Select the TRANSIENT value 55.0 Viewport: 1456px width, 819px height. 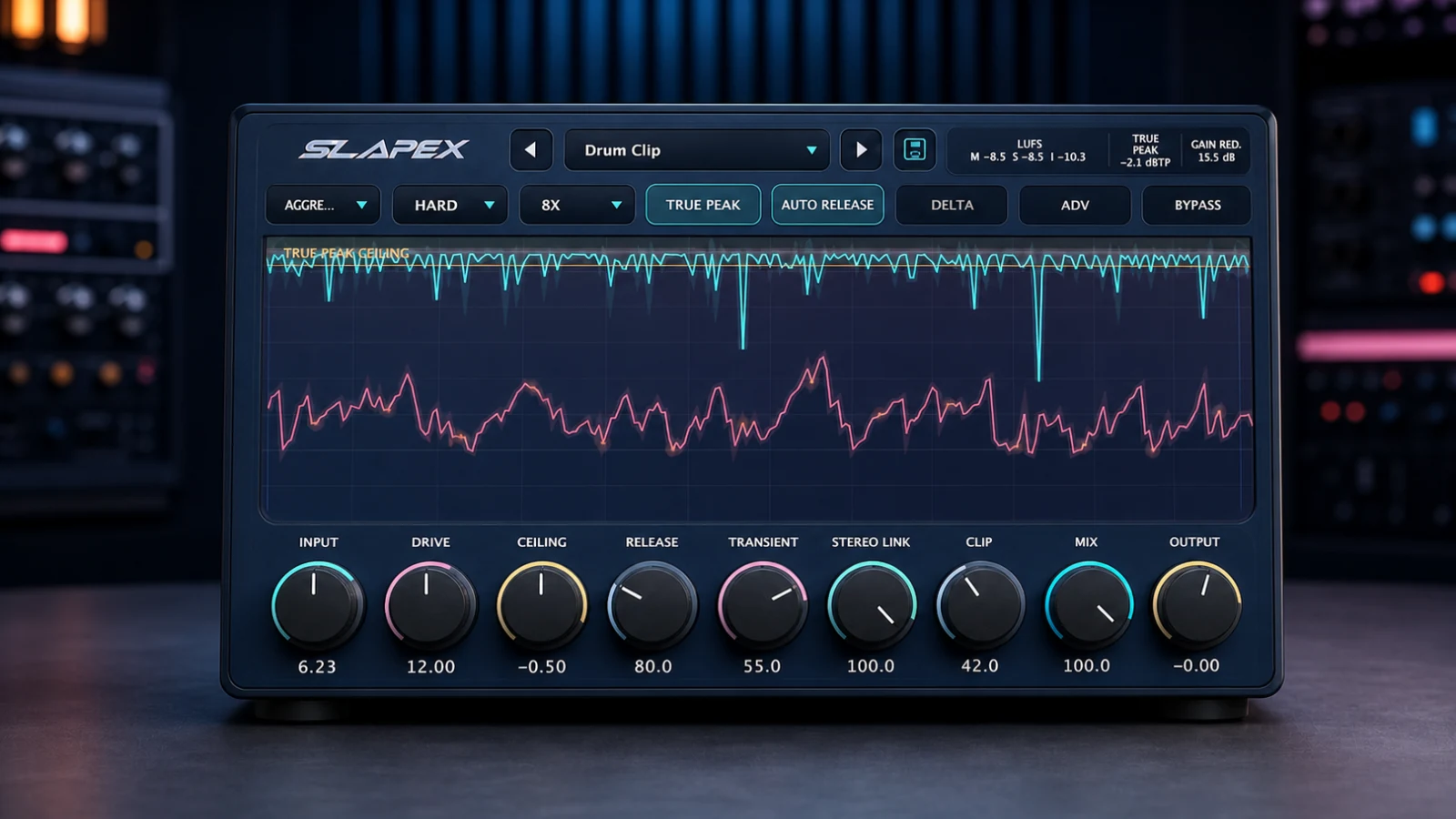coord(762,666)
